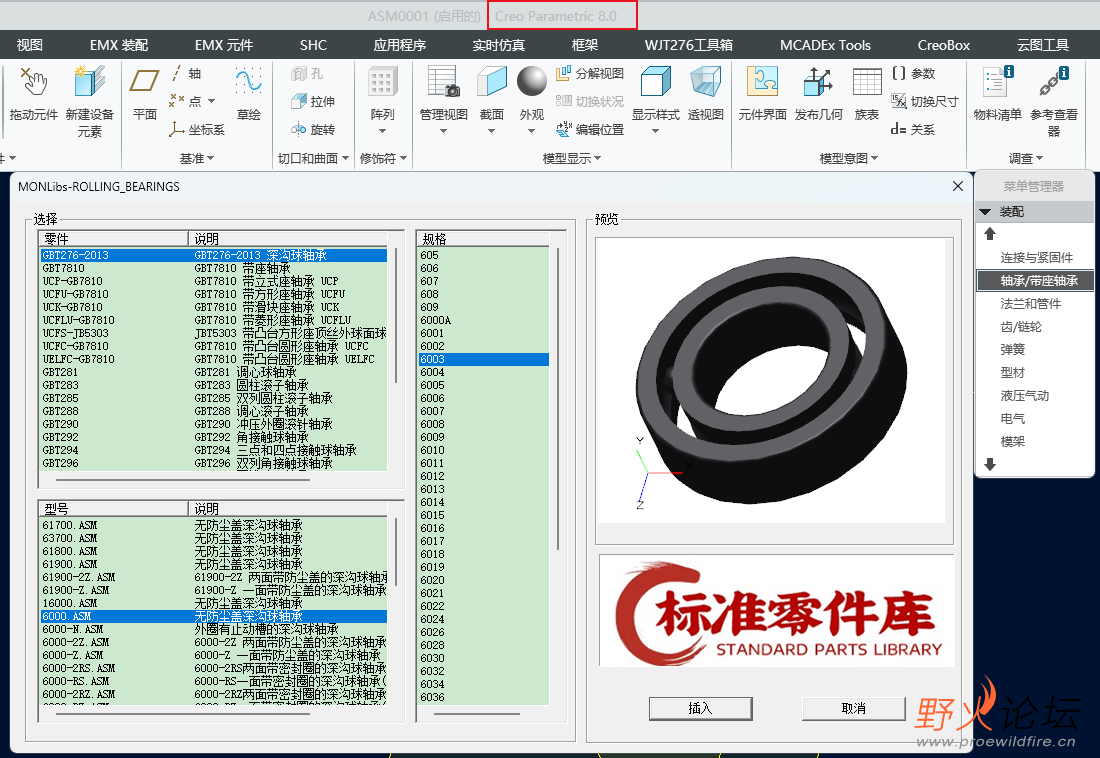Collapse the 装配 menu section
1100x758 pixels.
(986, 212)
